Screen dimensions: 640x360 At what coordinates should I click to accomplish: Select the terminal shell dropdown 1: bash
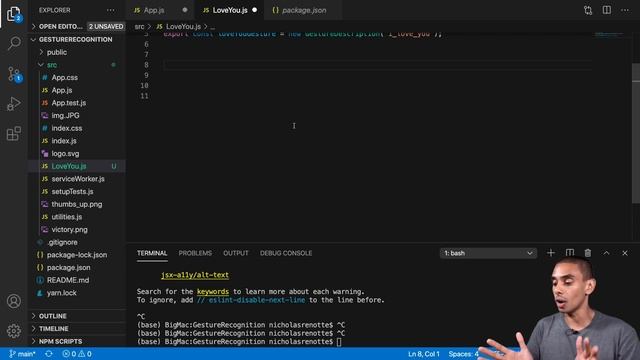click(x=488, y=253)
